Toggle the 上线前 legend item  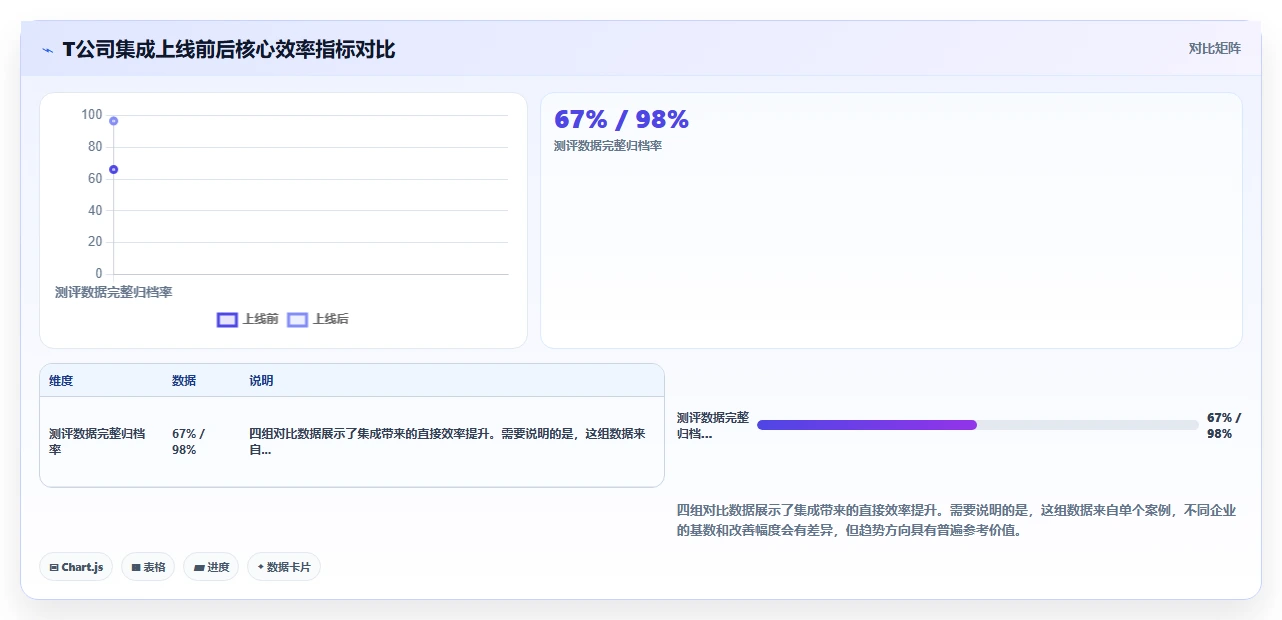[x=248, y=319]
